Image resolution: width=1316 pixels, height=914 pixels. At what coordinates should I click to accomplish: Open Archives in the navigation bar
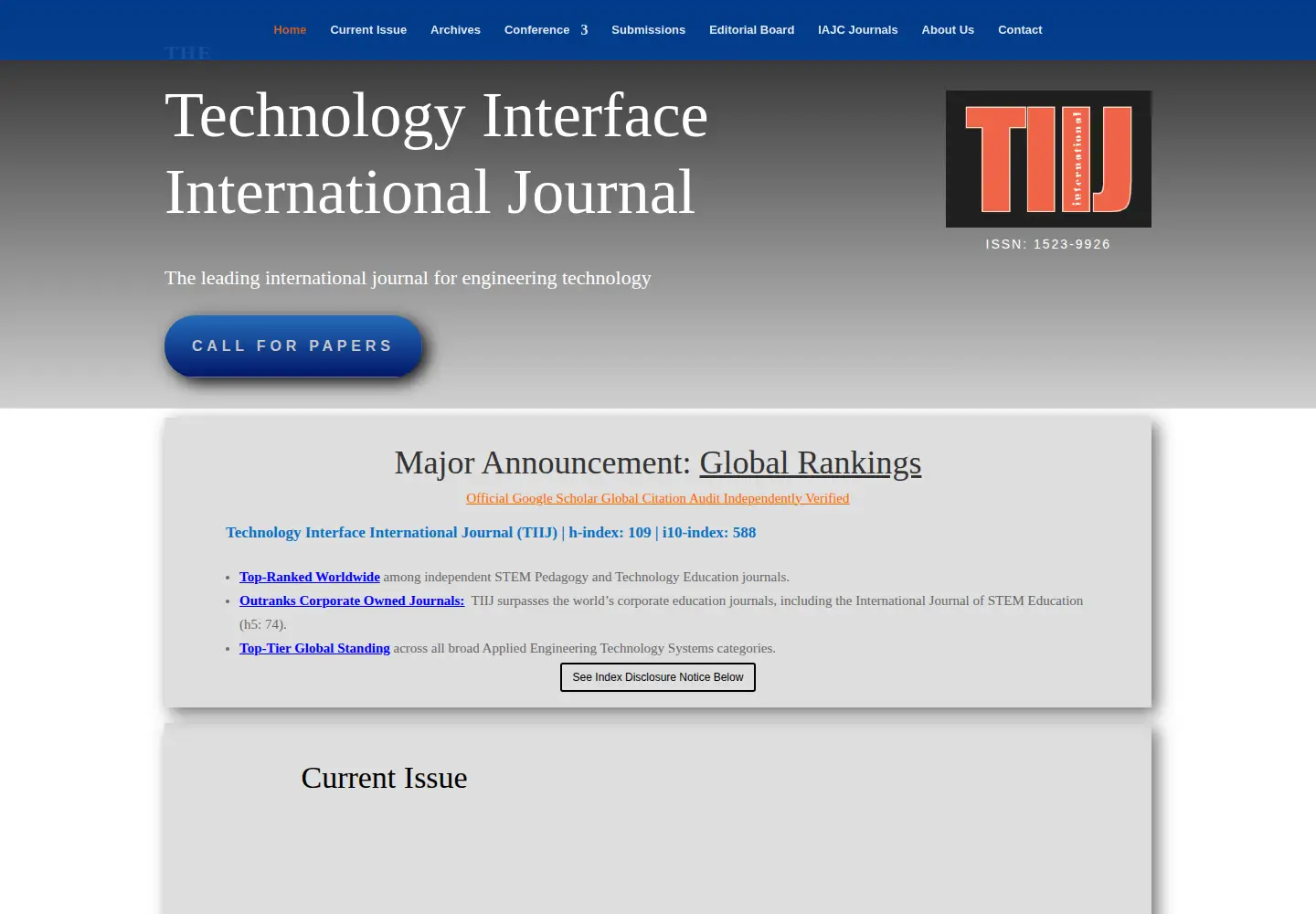pos(455,30)
